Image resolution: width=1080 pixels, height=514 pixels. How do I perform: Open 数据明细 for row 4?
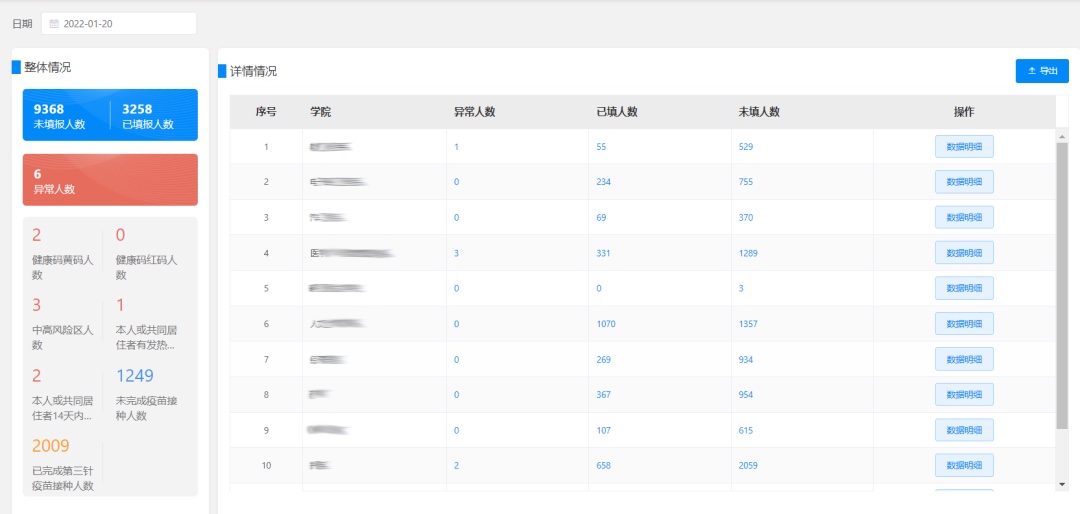pos(964,253)
